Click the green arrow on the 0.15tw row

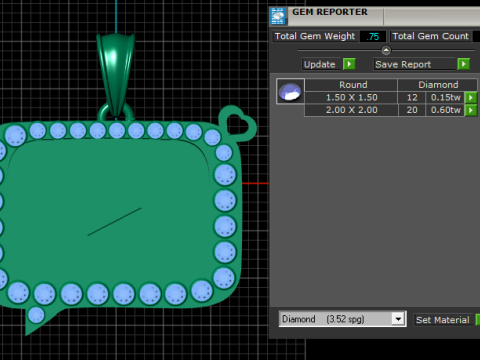(471, 98)
